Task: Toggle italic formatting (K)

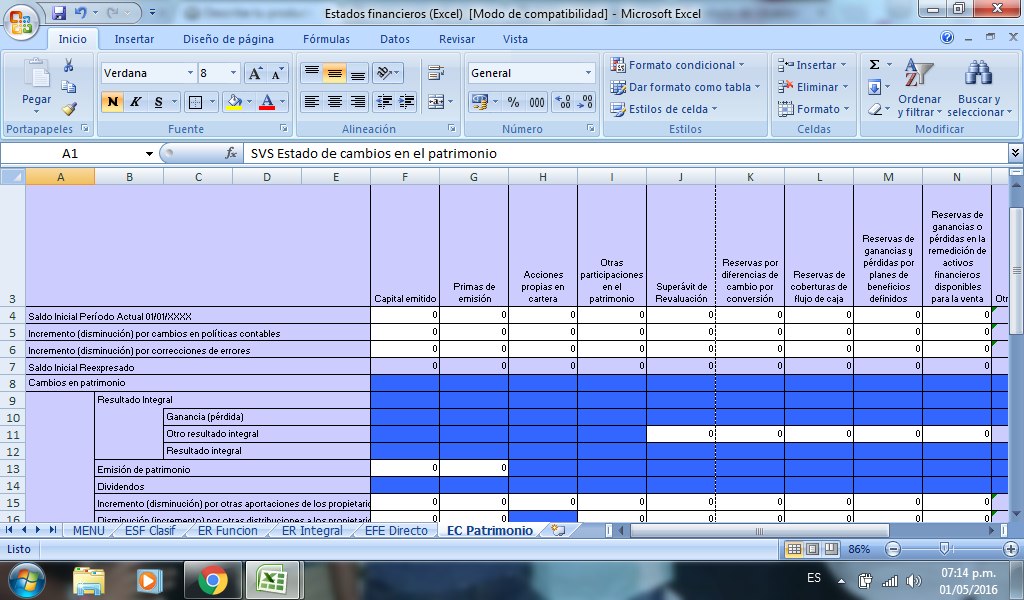Action: click(x=135, y=102)
